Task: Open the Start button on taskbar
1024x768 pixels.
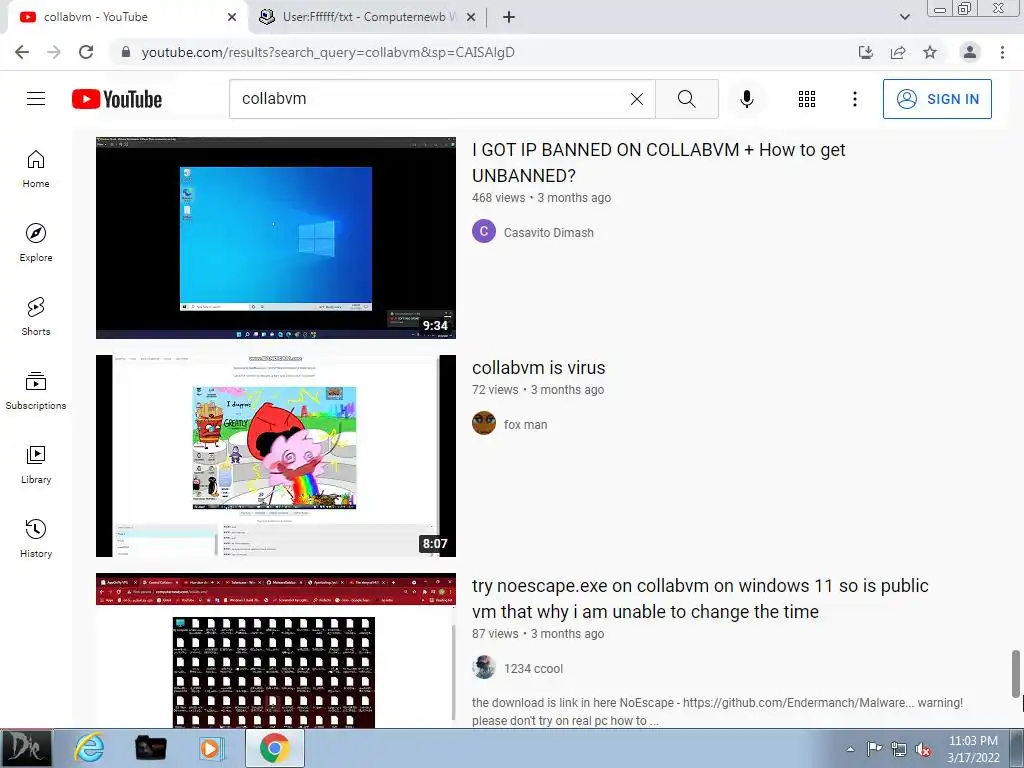Action: [x=26, y=748]
